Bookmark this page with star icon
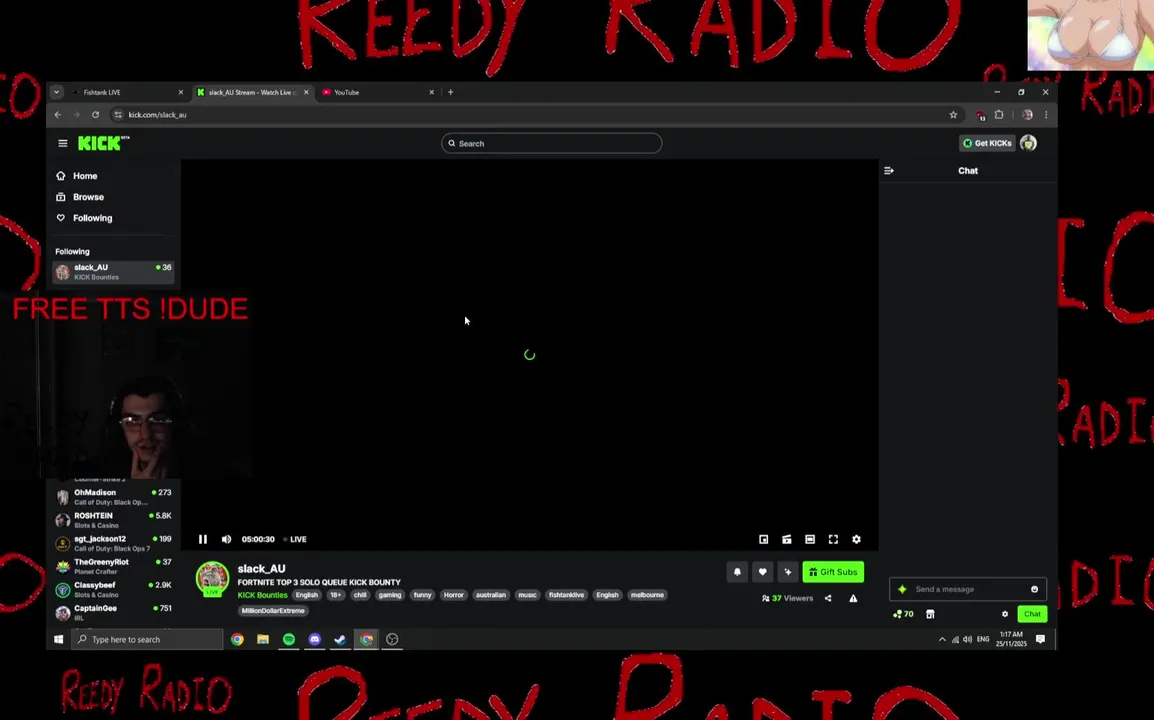Screen dimensions: 1154x720 (x=953, y=115)
